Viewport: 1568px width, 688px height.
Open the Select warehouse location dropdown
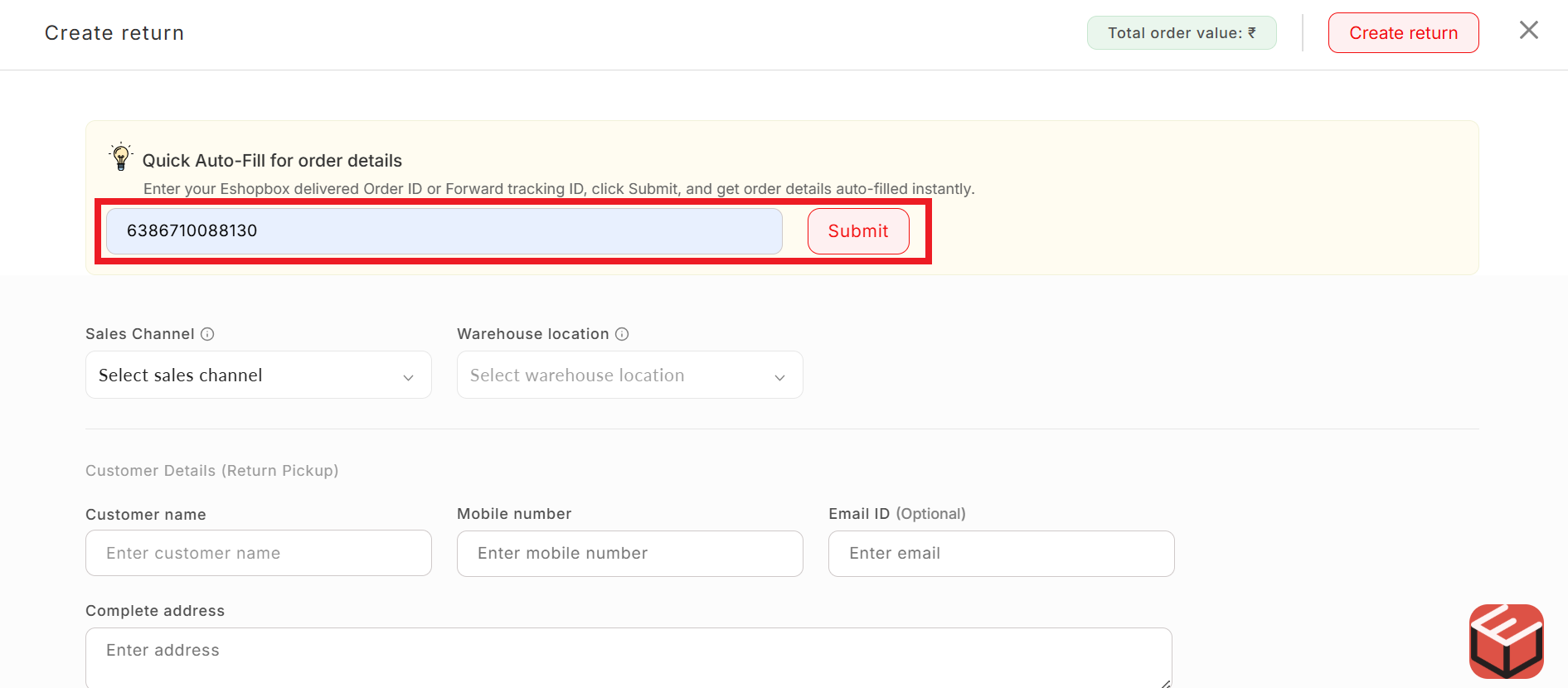[629, 375]
